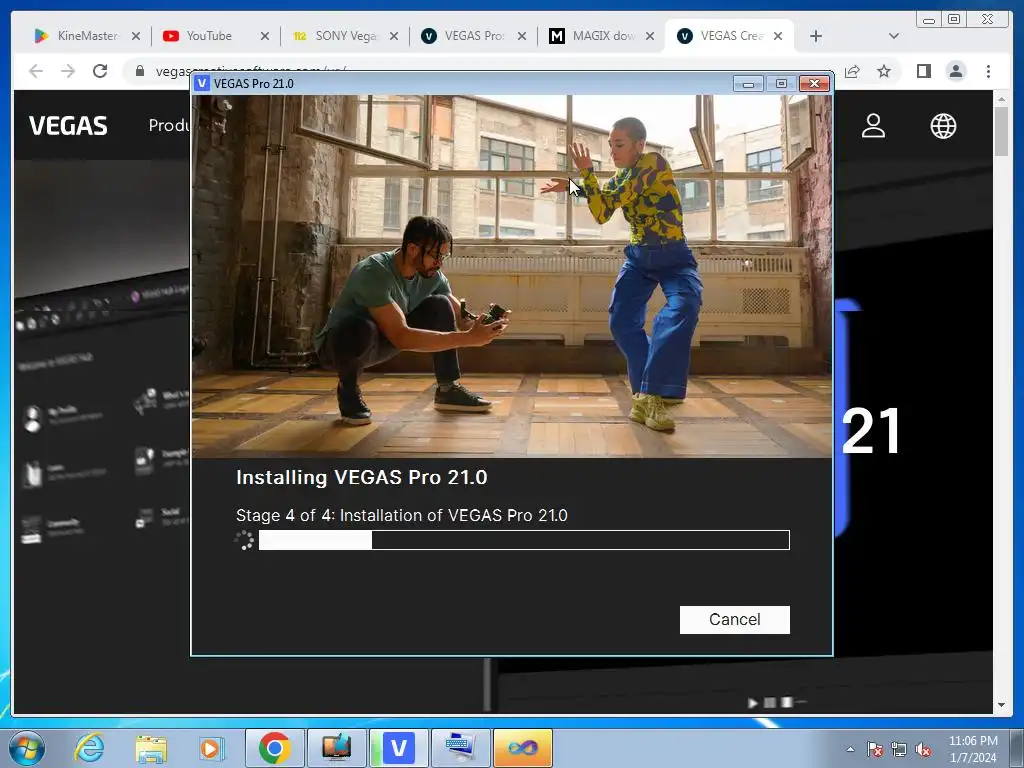Viewport: 1024px width, 768px height.
Task: Go back in Chrome
Action: [36, 71]
